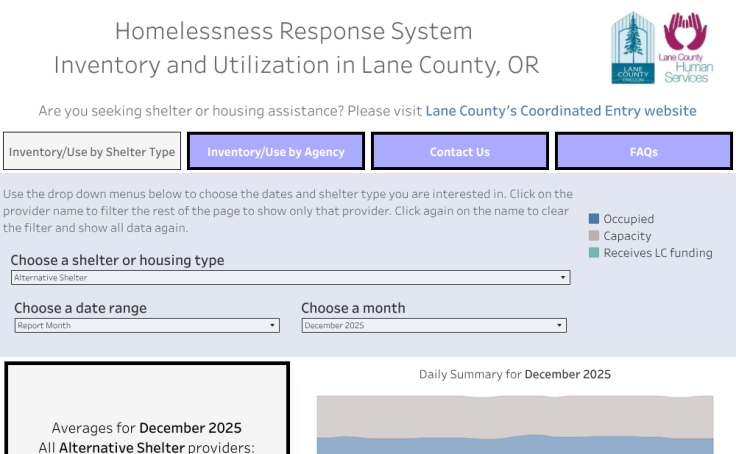Image resolution: width=736 pixels, height=454 pixels.
Task: Select the Receives LC funding legend label
Action: [658, 253]
